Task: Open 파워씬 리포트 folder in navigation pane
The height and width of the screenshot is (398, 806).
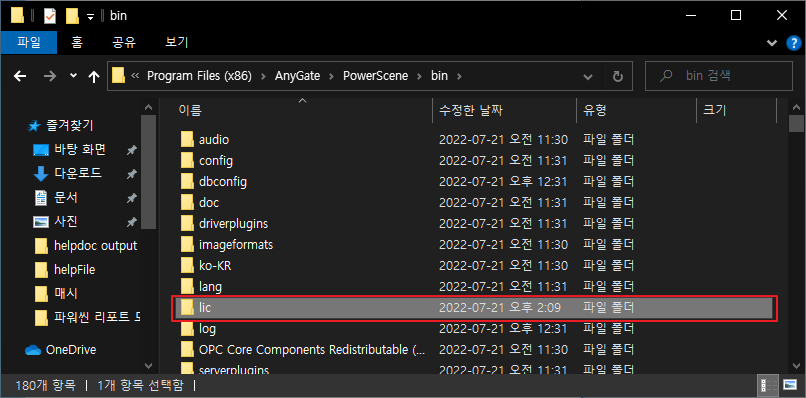Action: [x=97, y=317]
